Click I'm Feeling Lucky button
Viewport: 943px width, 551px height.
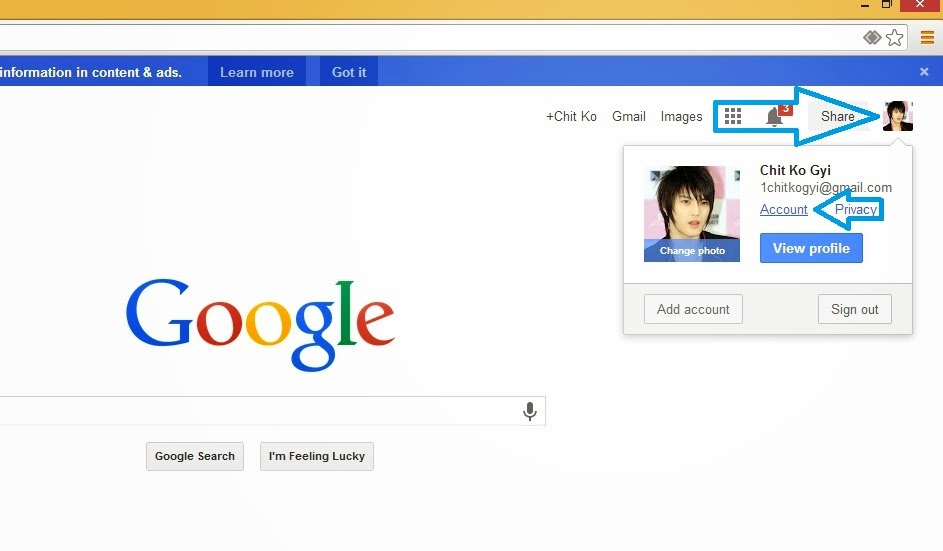[317, 457]
